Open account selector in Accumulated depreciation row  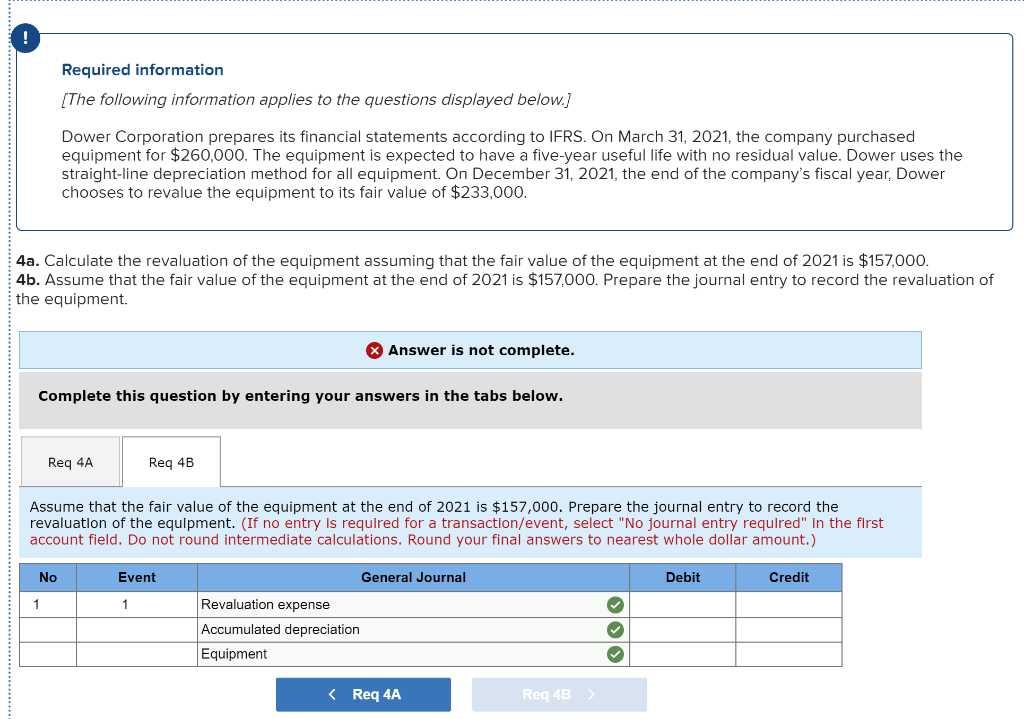coord(400,629)
